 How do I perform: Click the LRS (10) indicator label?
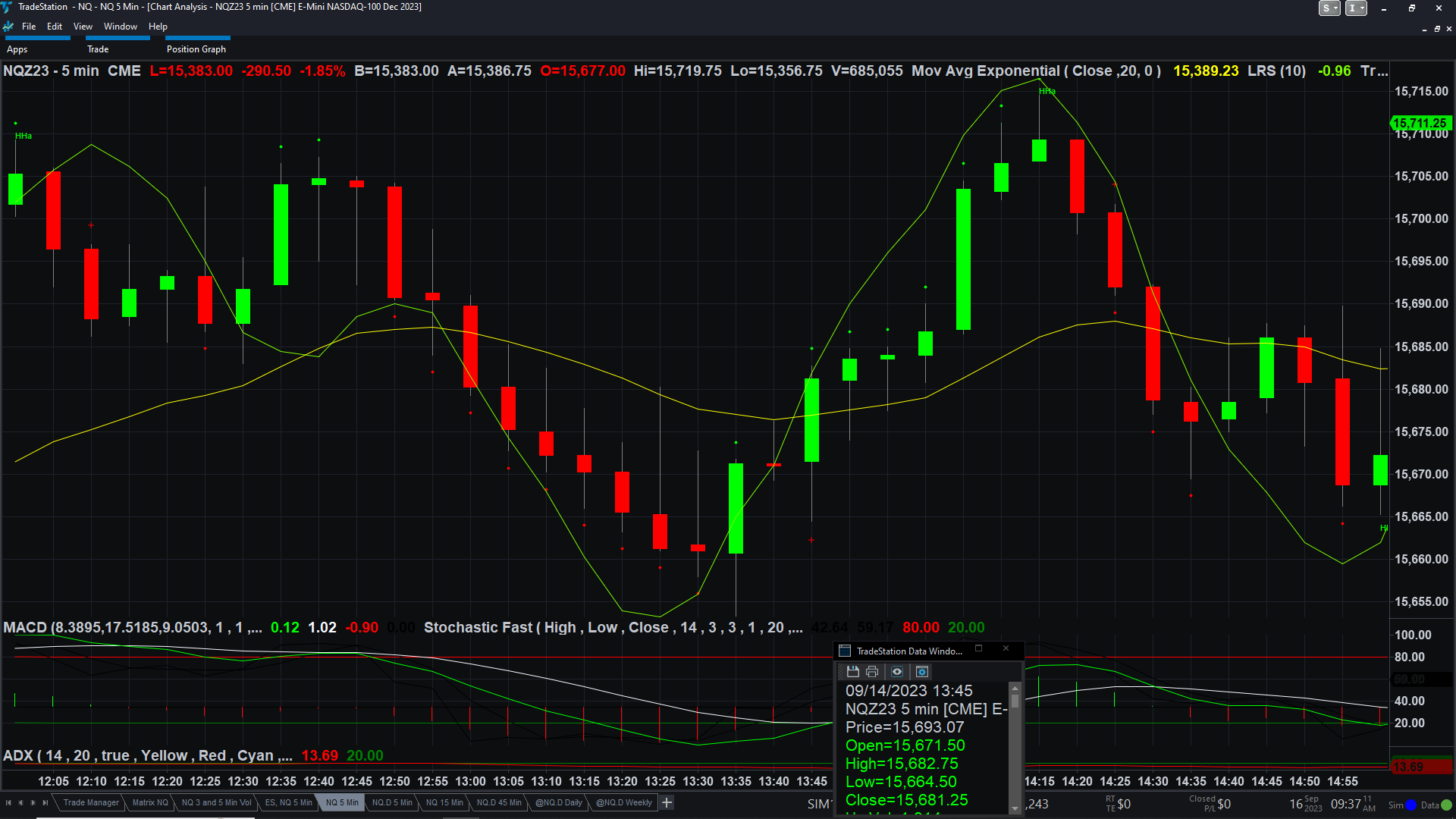tap(1276, 71)
